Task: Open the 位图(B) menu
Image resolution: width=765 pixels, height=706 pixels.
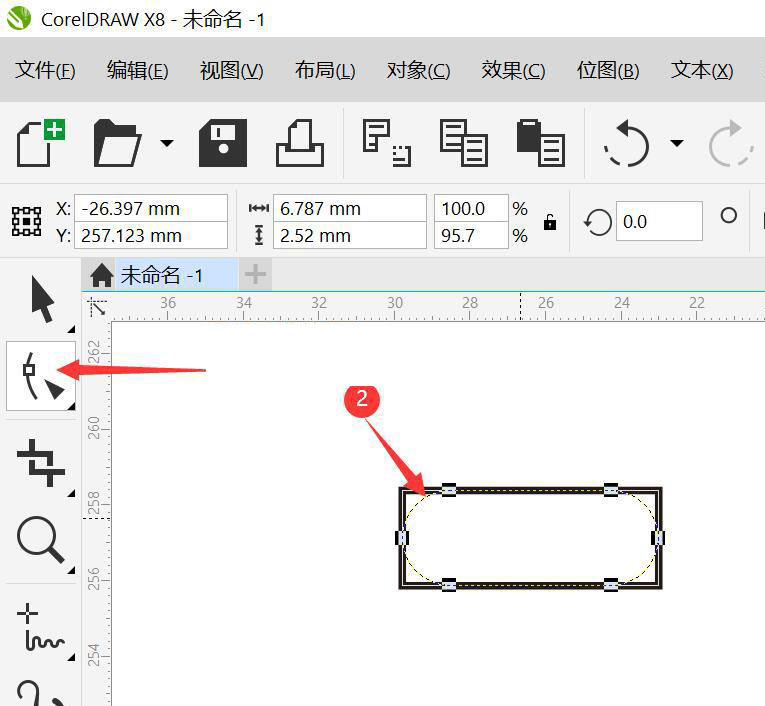Action: pos(608,70)
